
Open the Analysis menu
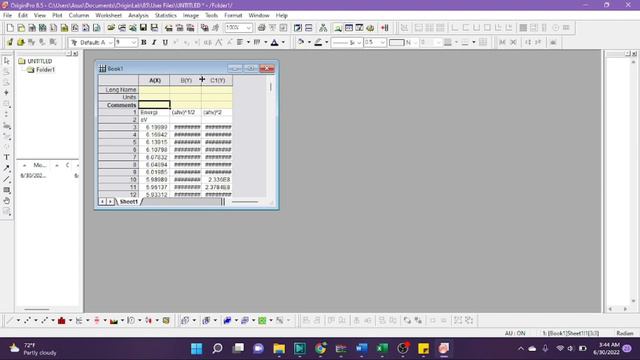click(138, 16)
